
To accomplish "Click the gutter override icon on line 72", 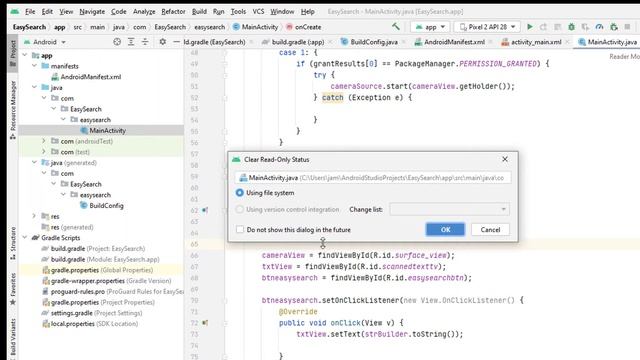I will 205,323.
